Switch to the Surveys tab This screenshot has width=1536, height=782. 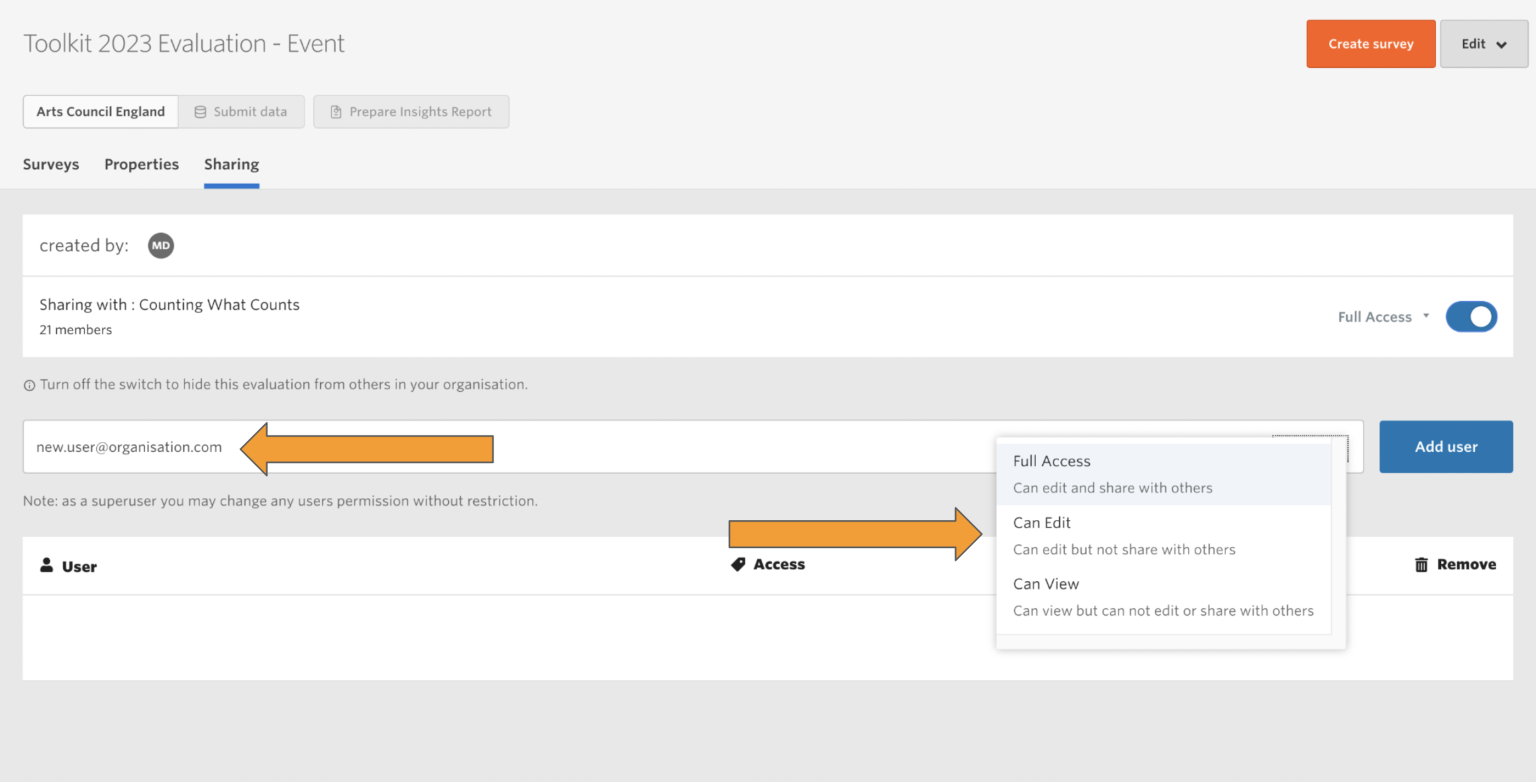click(x=51, y=164)
